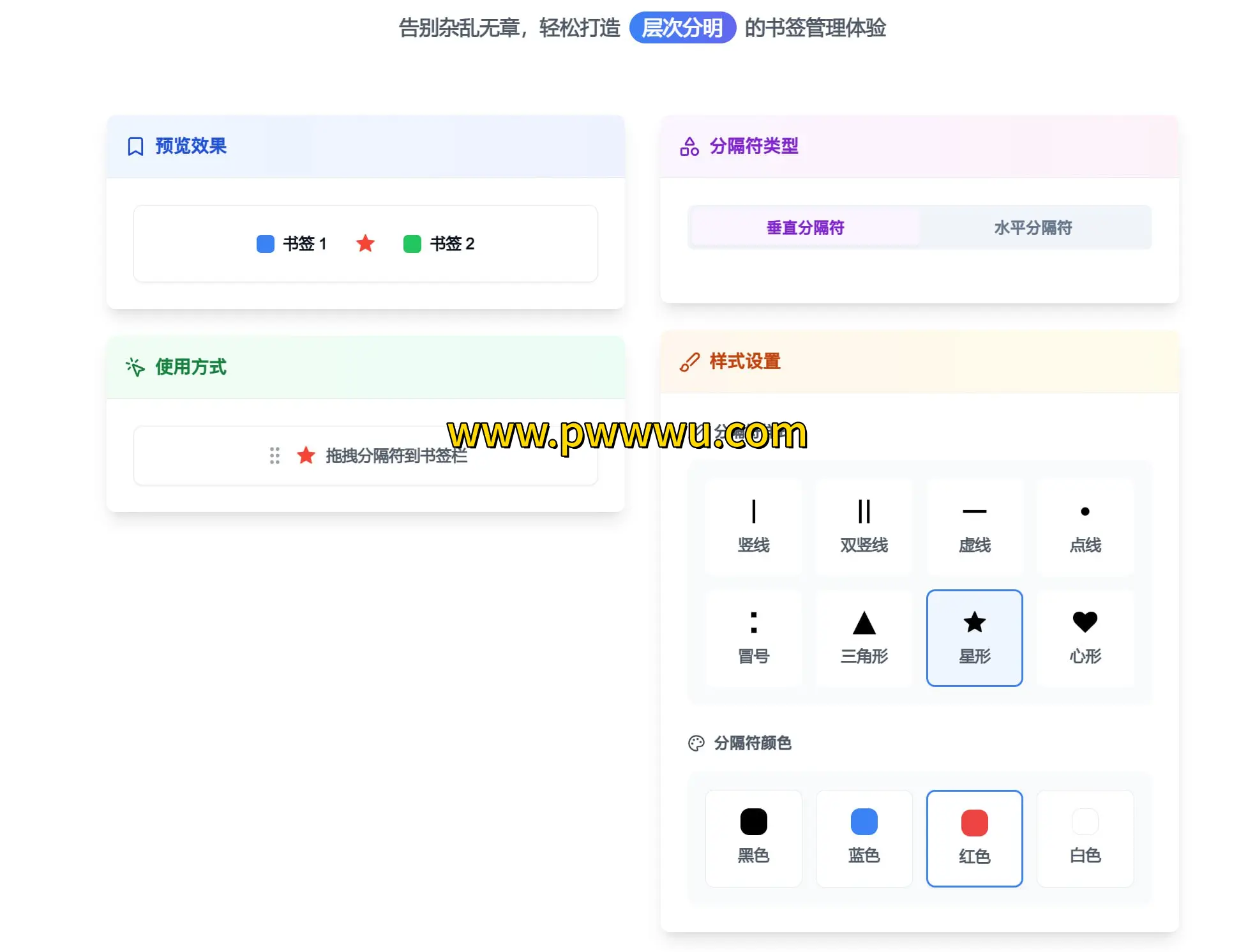Switch to 水平分隔符 horizontal separator tab
1255x952 pixels.
click(x=1033, y=227)
